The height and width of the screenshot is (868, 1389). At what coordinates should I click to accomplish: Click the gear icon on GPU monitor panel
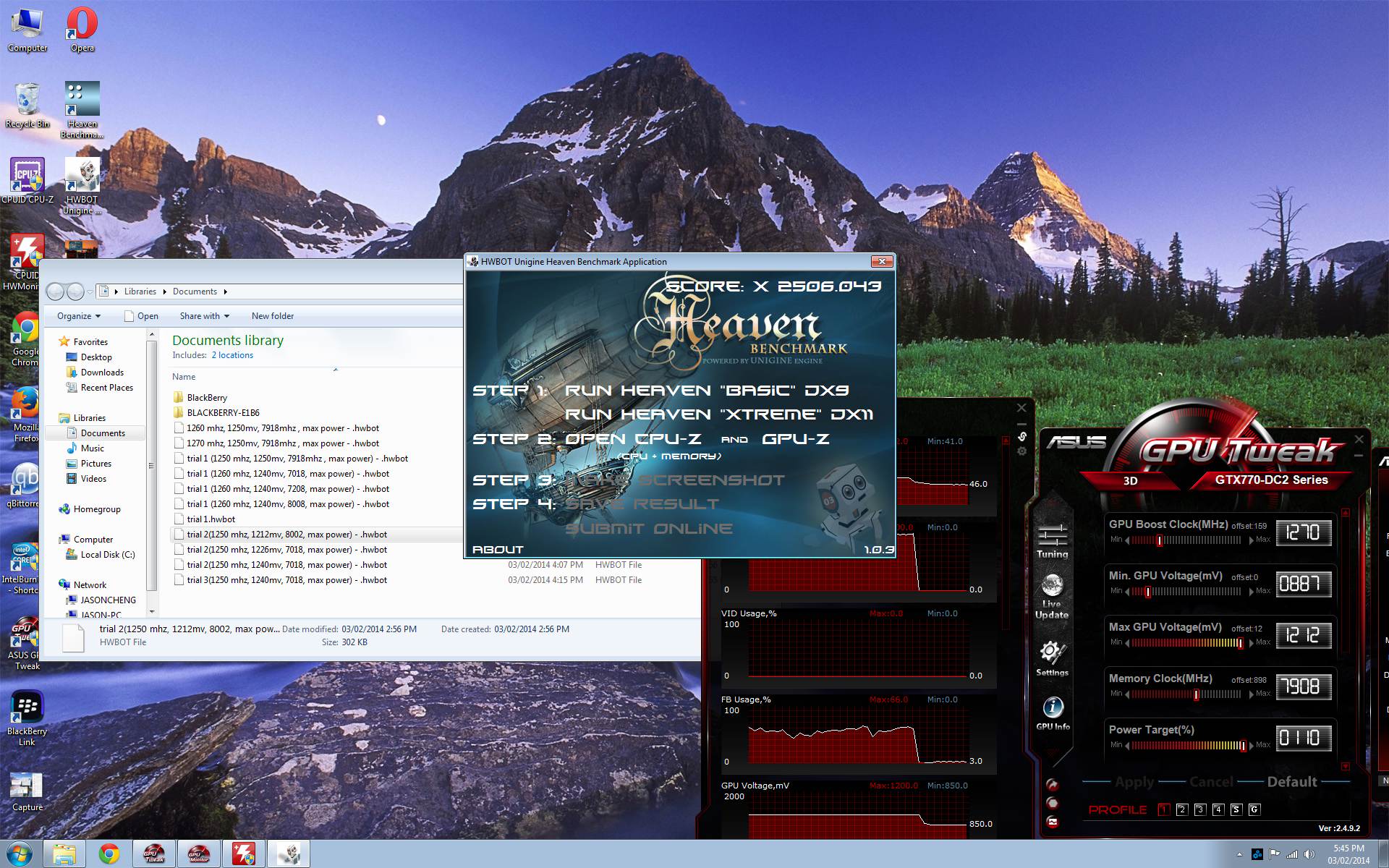coord(1021,451)
